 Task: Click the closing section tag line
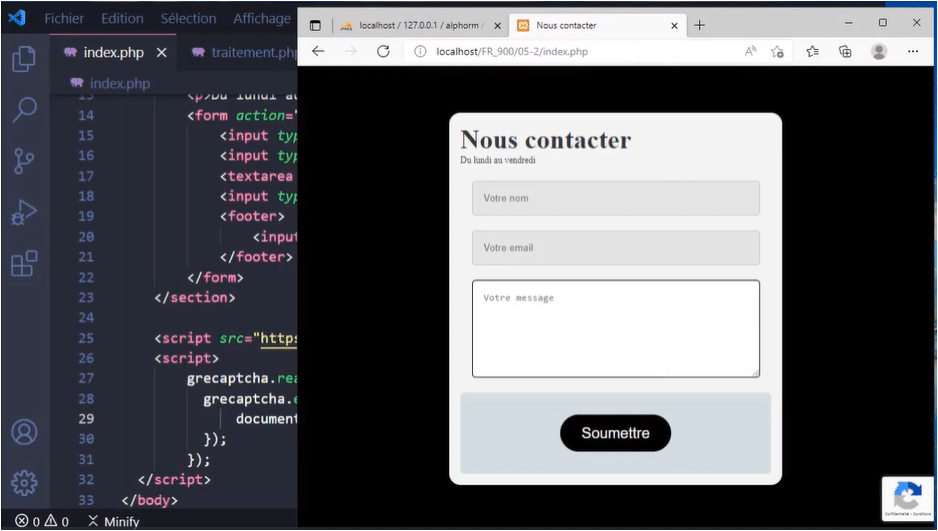tap(194, 298)
